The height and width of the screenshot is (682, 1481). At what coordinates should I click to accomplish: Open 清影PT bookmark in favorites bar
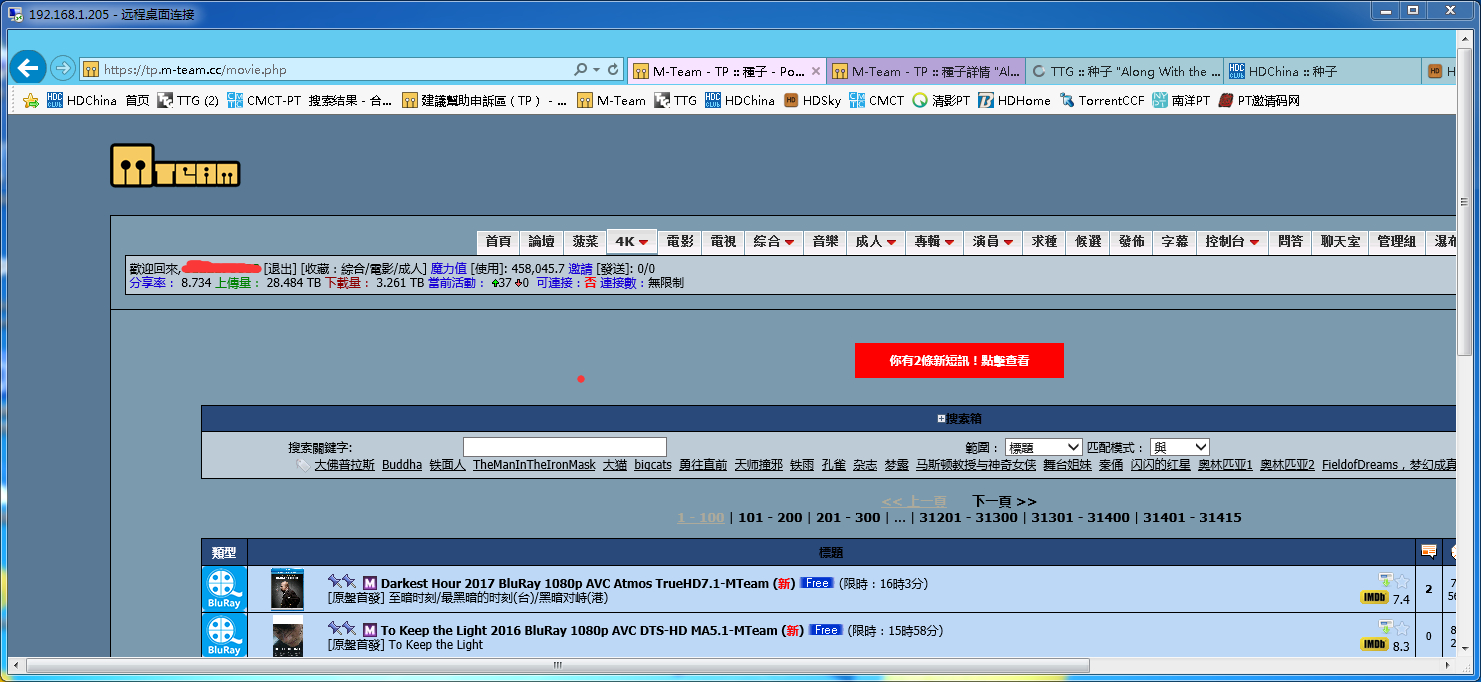click(x=941, y=100)
